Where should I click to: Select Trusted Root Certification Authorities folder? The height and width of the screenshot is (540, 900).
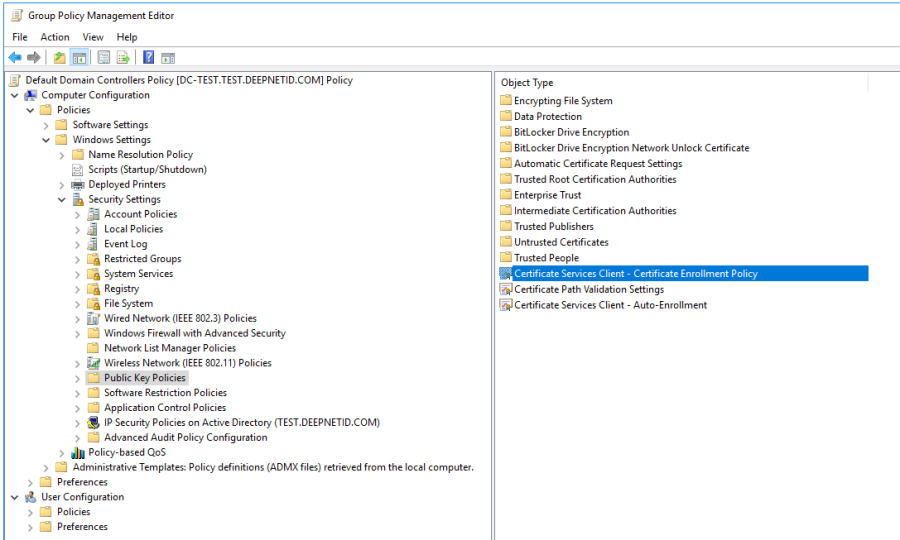click(594, 179)
